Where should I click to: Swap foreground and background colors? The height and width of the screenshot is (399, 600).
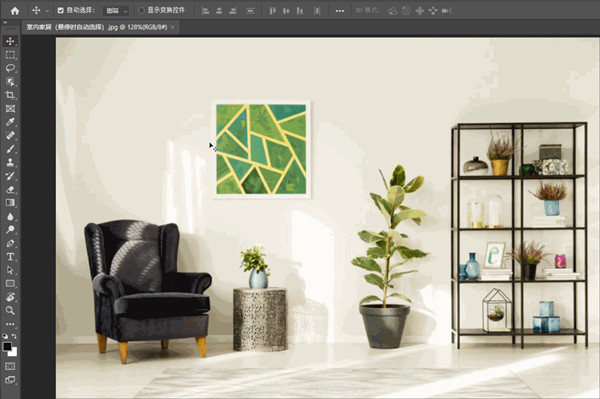14,336
